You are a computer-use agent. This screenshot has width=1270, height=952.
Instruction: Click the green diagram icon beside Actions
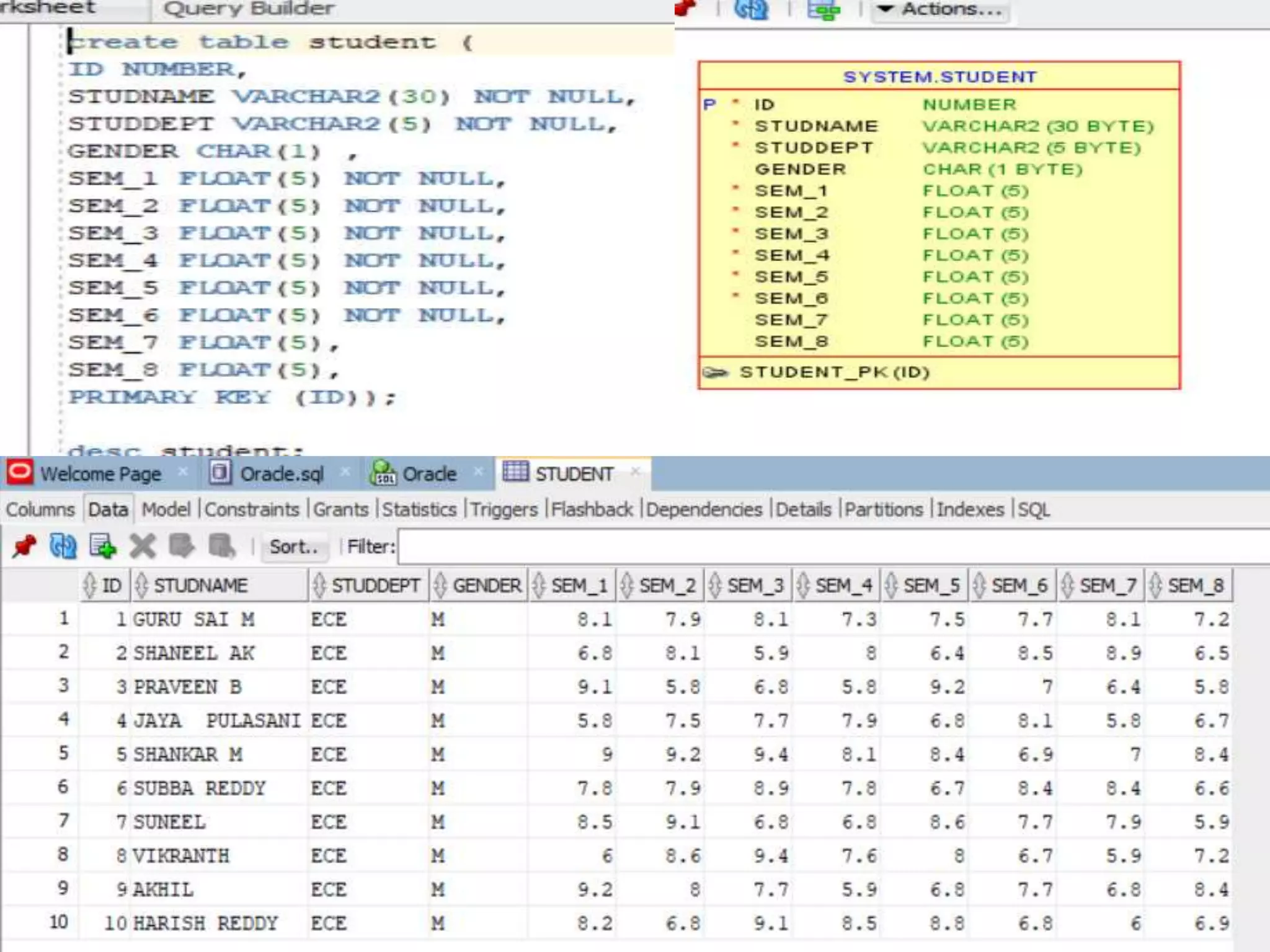824,9
